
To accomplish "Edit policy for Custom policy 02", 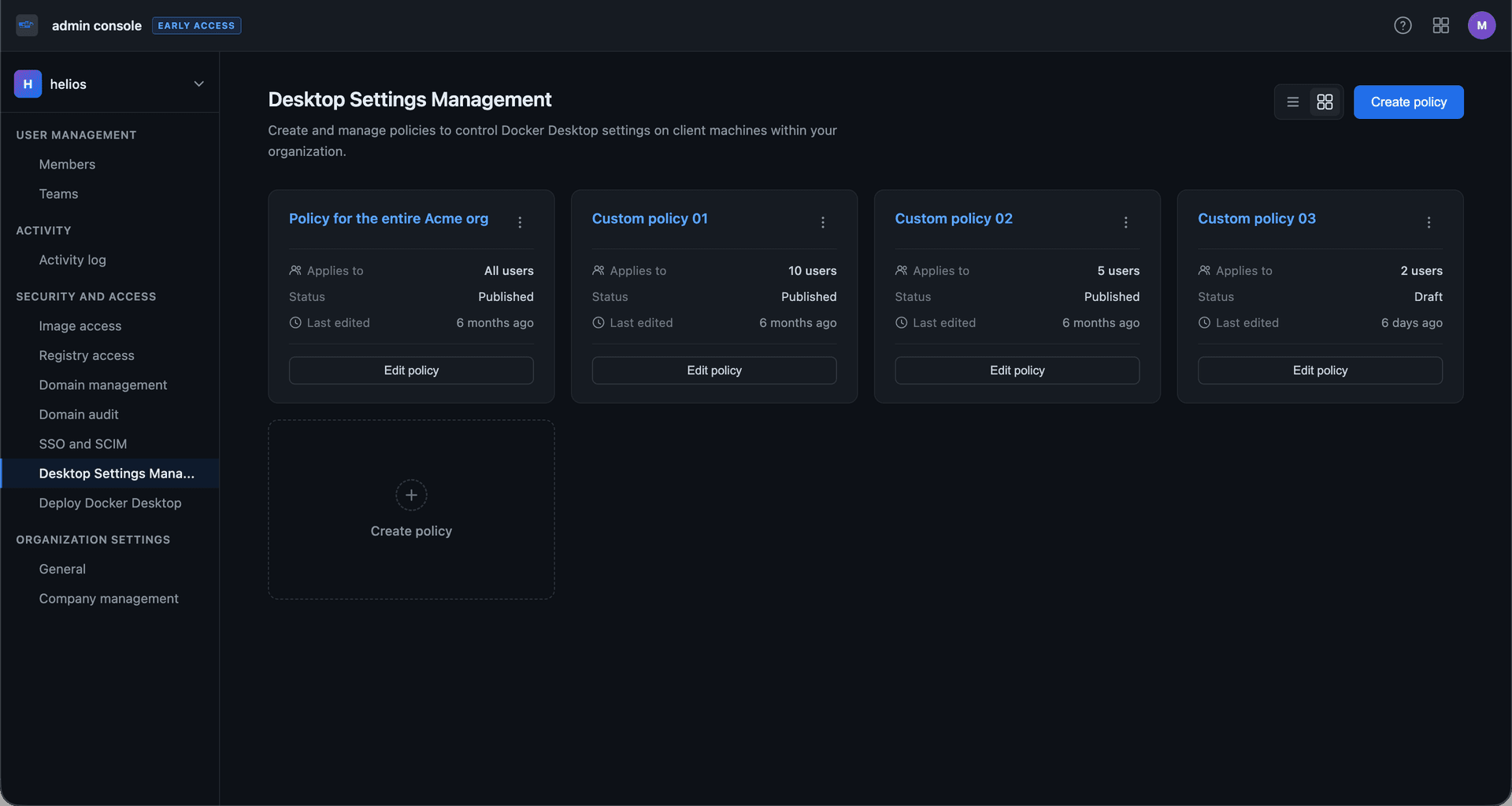I will click(1017, 370).
